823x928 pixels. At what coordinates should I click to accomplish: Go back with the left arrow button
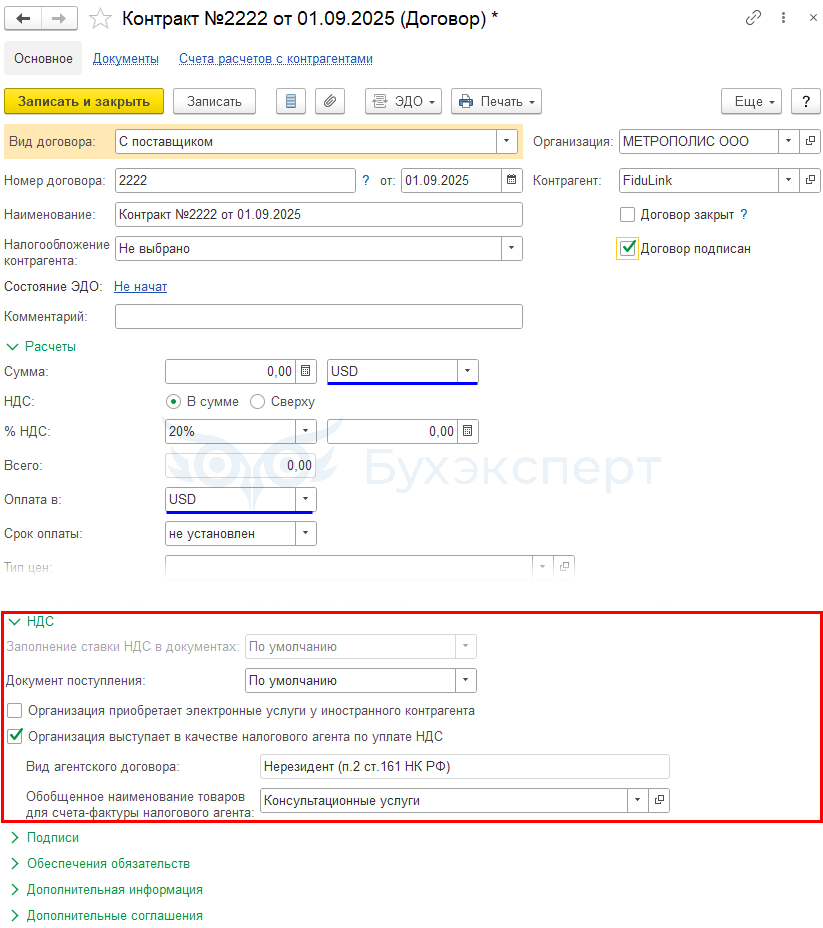tap(23, 18)
